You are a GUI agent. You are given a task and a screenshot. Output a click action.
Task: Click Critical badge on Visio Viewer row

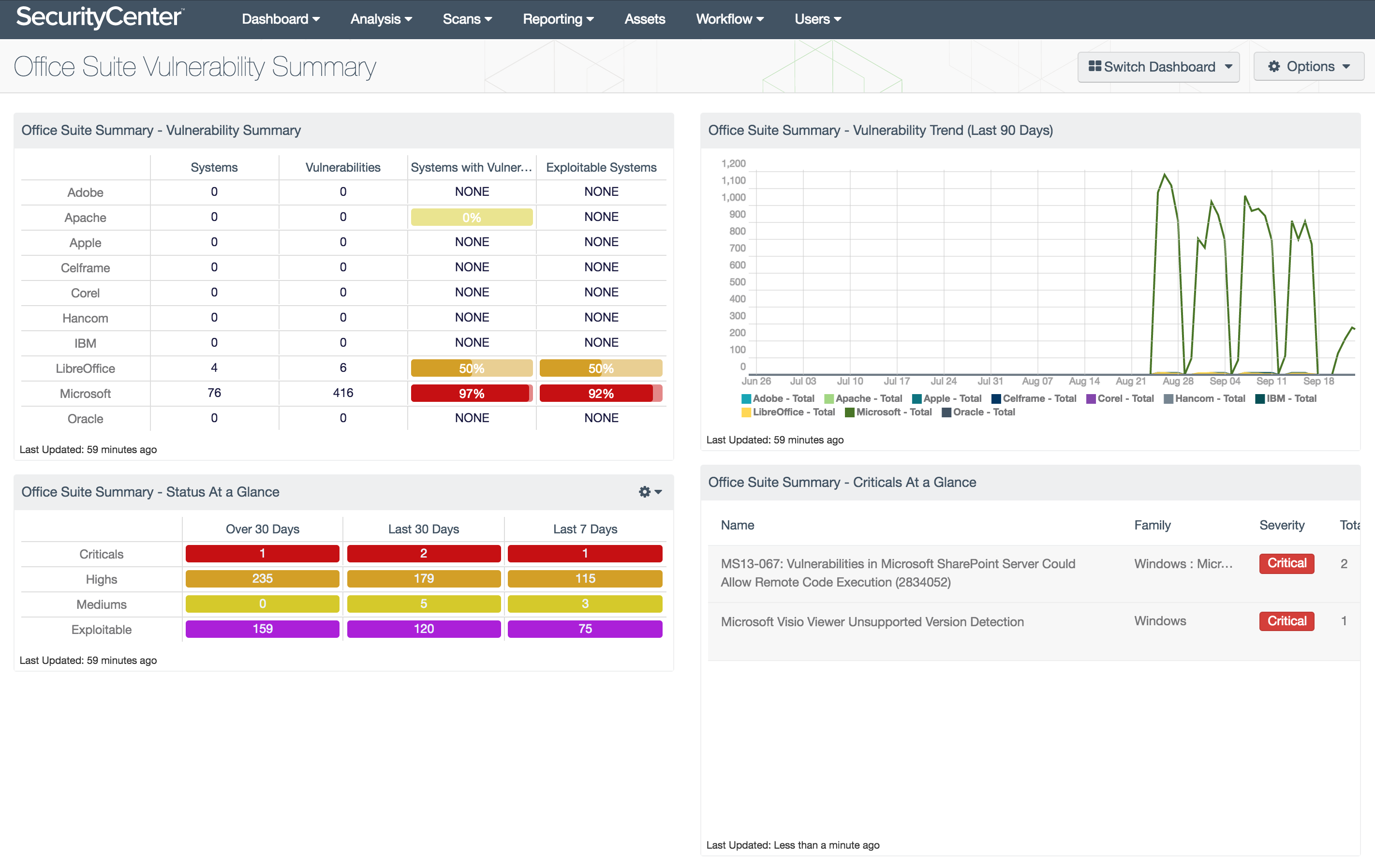coord(1286,621)
